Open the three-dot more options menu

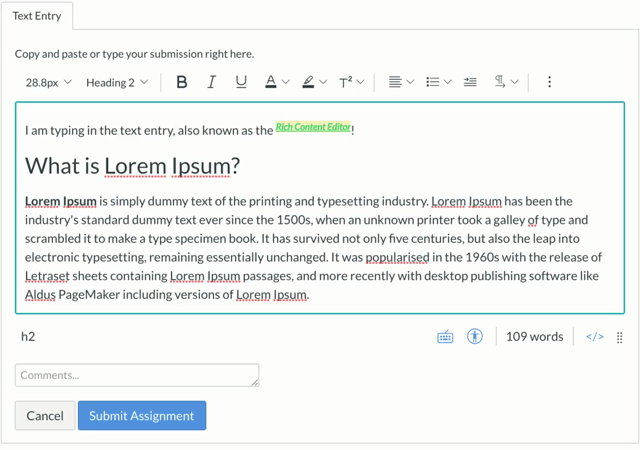[549, 82]
